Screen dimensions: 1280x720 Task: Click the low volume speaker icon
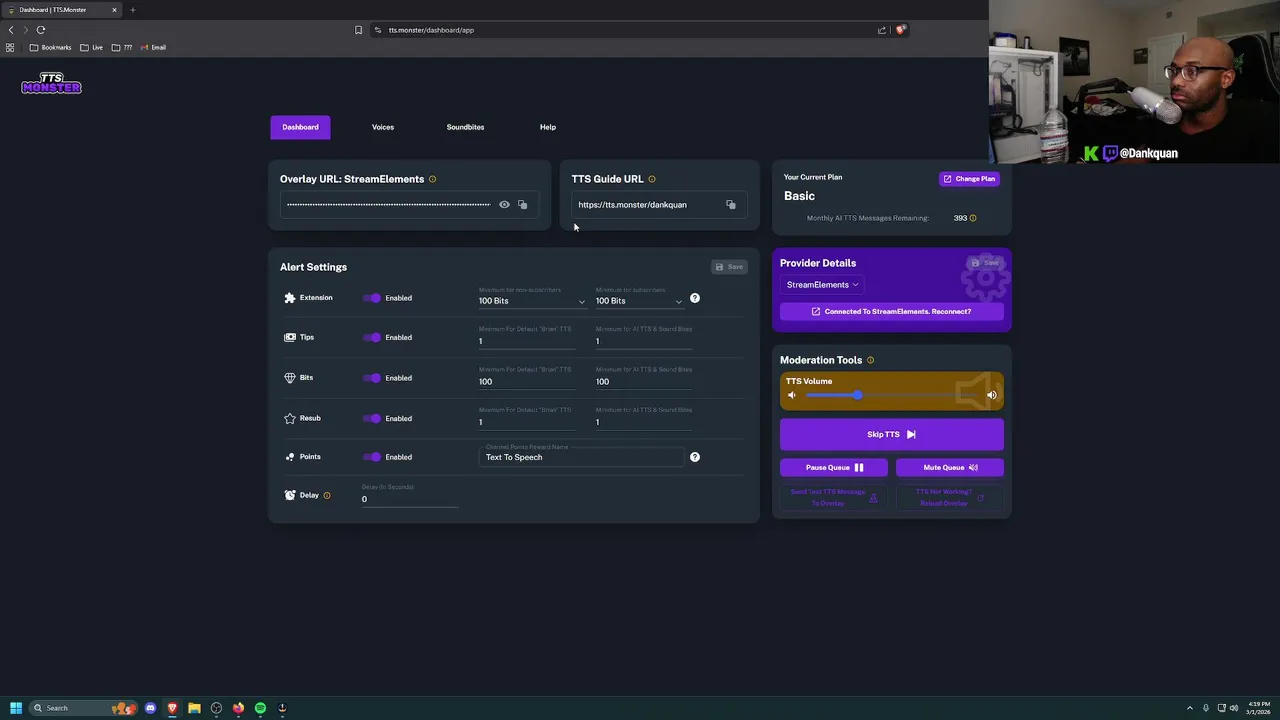[x=792, y=395]
